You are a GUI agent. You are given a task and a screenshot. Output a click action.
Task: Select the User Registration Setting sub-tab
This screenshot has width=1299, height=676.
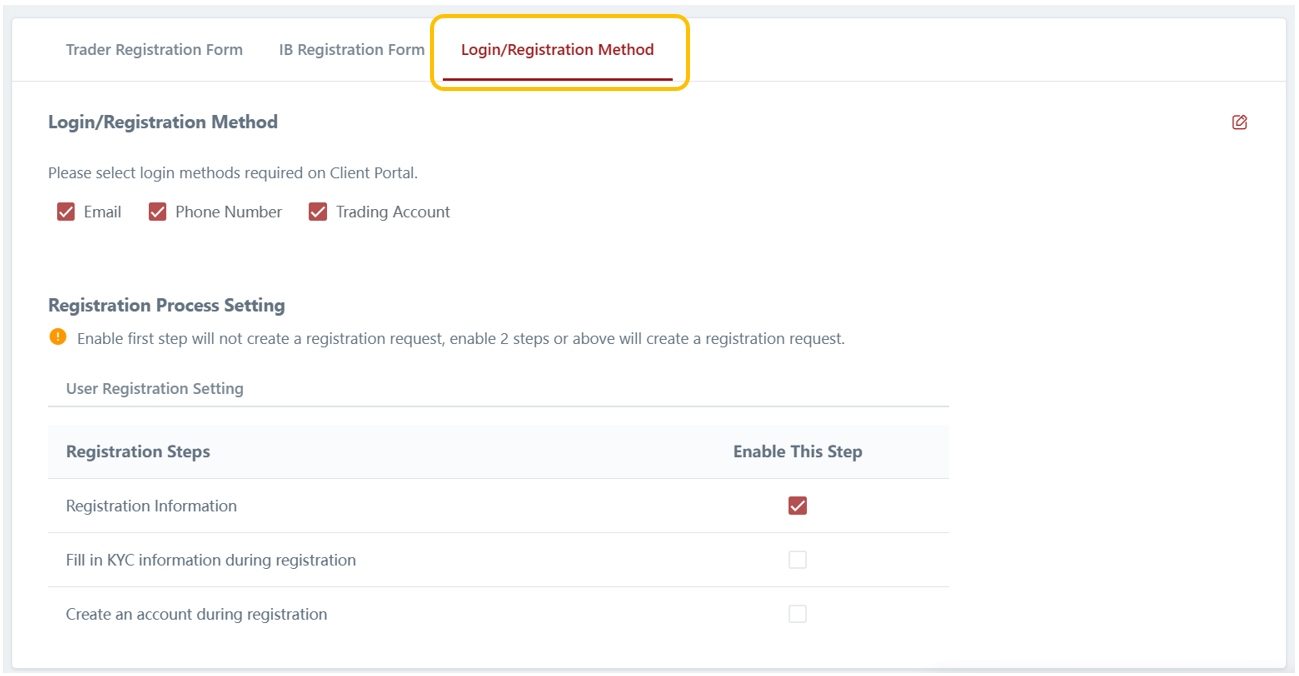click(154, 388)
